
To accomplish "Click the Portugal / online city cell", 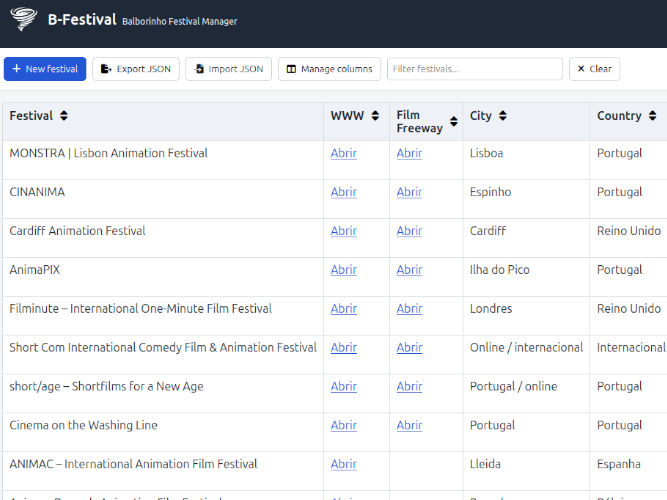I will coord(513,386).
